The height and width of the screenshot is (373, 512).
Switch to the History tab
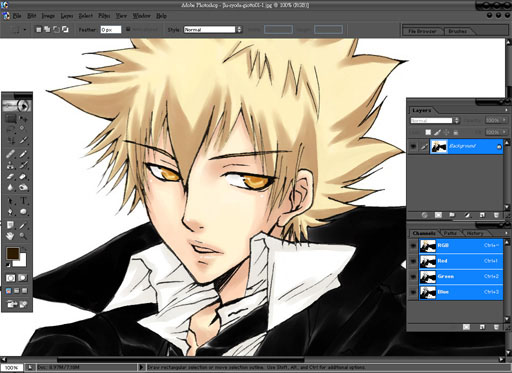pos(475,233)
